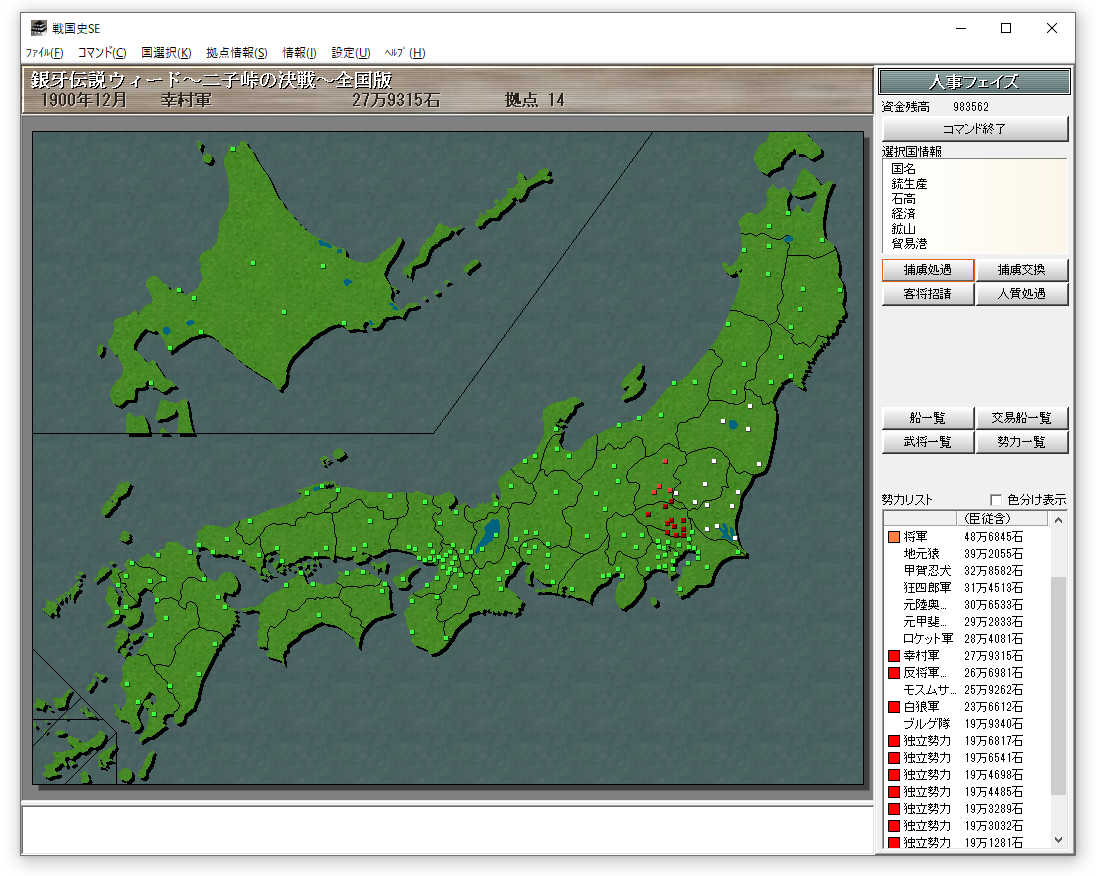Image resolution: width=1096 pixels, height=876 pixels.
Task: Open the 武将一覧 list
Action: click(x=927, y=442)
